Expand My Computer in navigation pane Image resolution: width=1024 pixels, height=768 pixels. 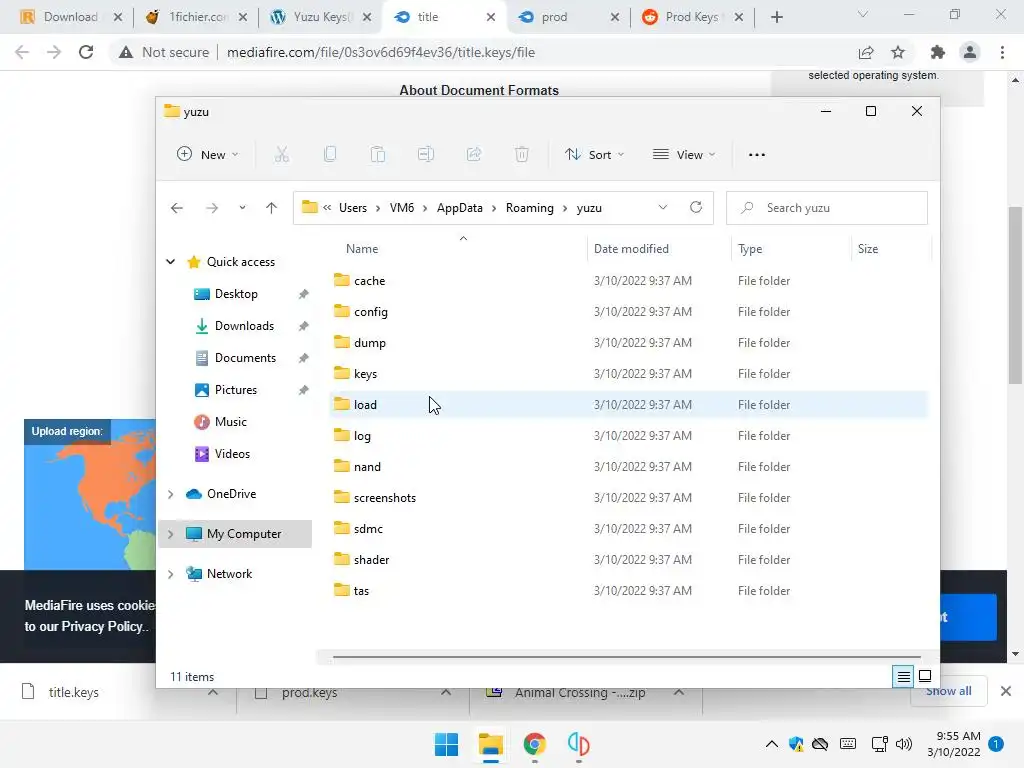tap(170, 534)
